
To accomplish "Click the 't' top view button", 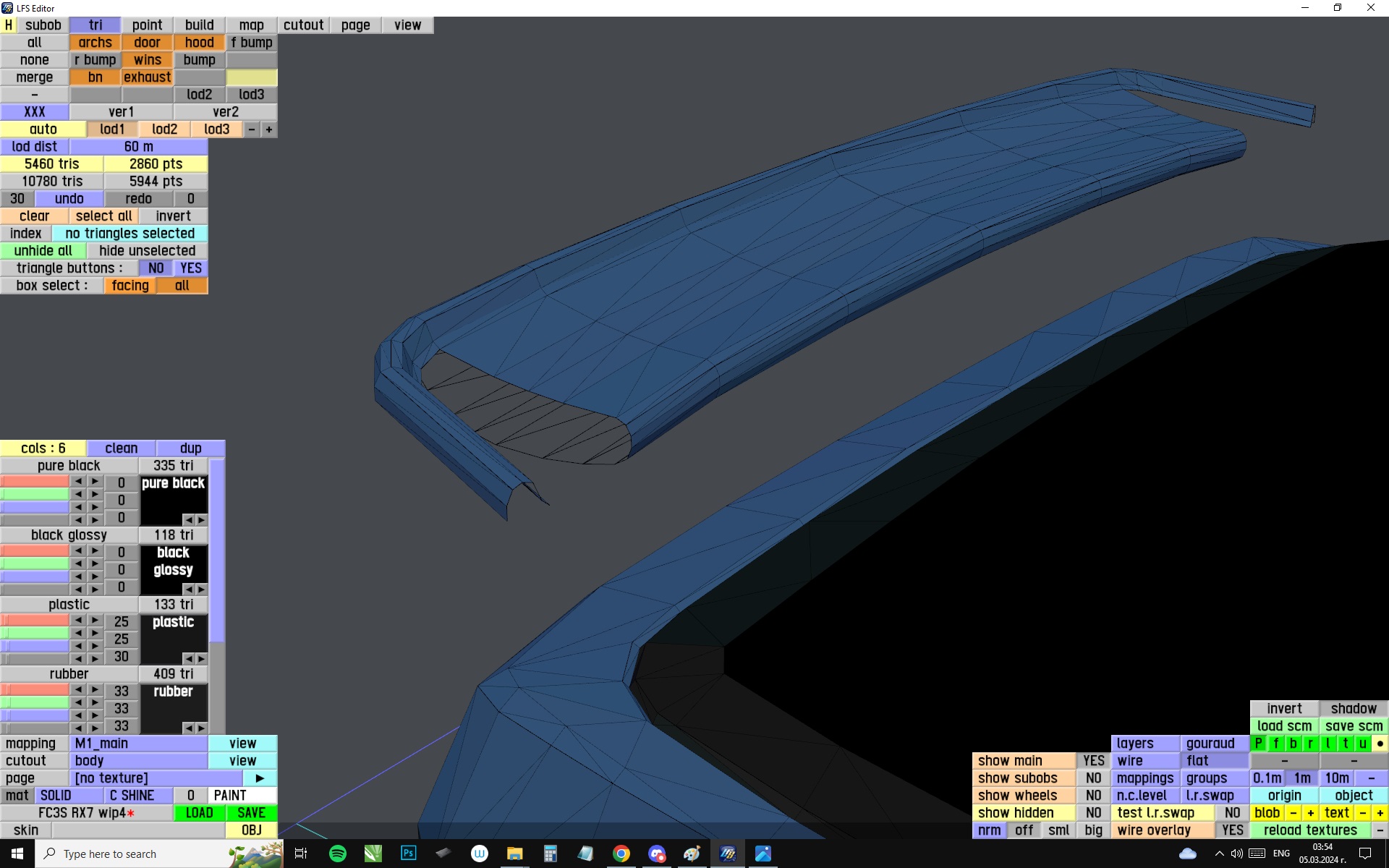I will pyautogui.click(x=1345, y=743).
